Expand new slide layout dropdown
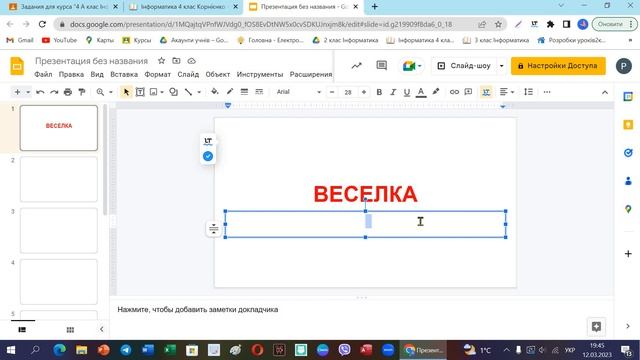The width and height of the screenshot is (640, 360). click(x=28, y=92)
